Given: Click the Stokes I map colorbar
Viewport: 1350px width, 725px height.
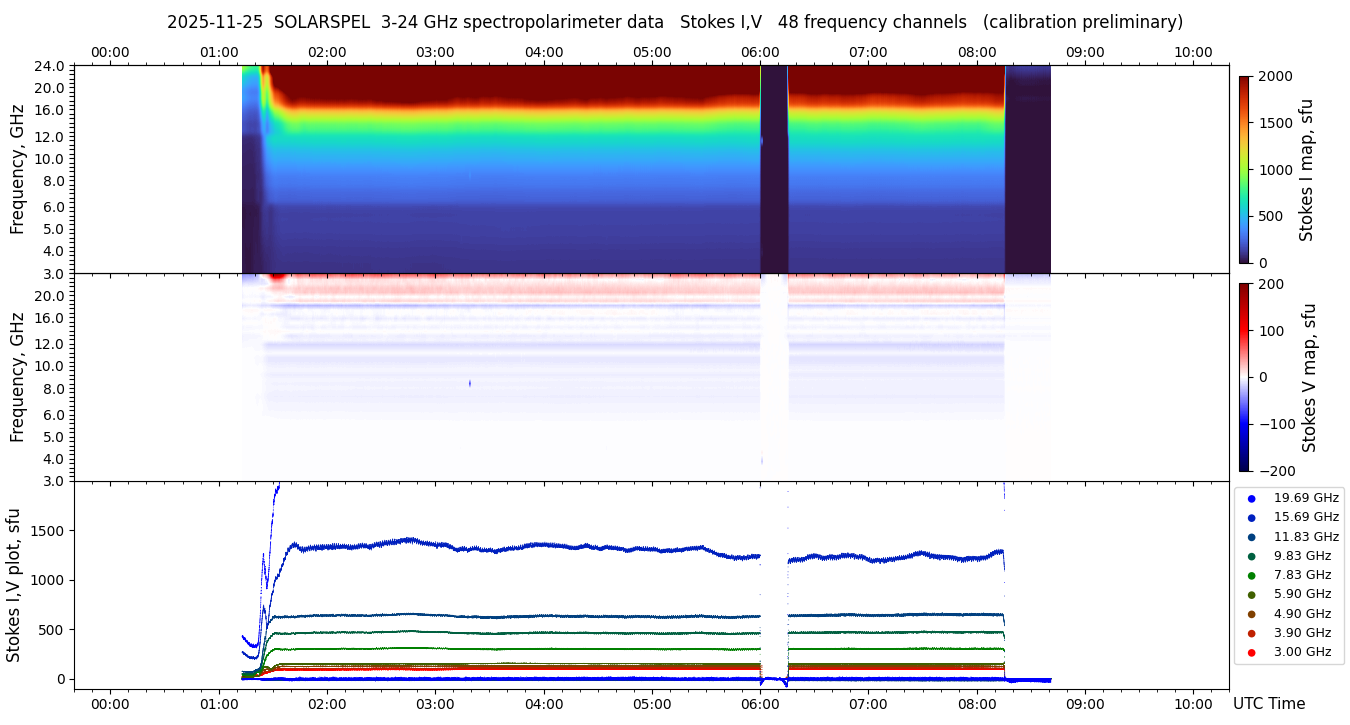Looking at the screenshot, I should click(x=1244, y=169).
